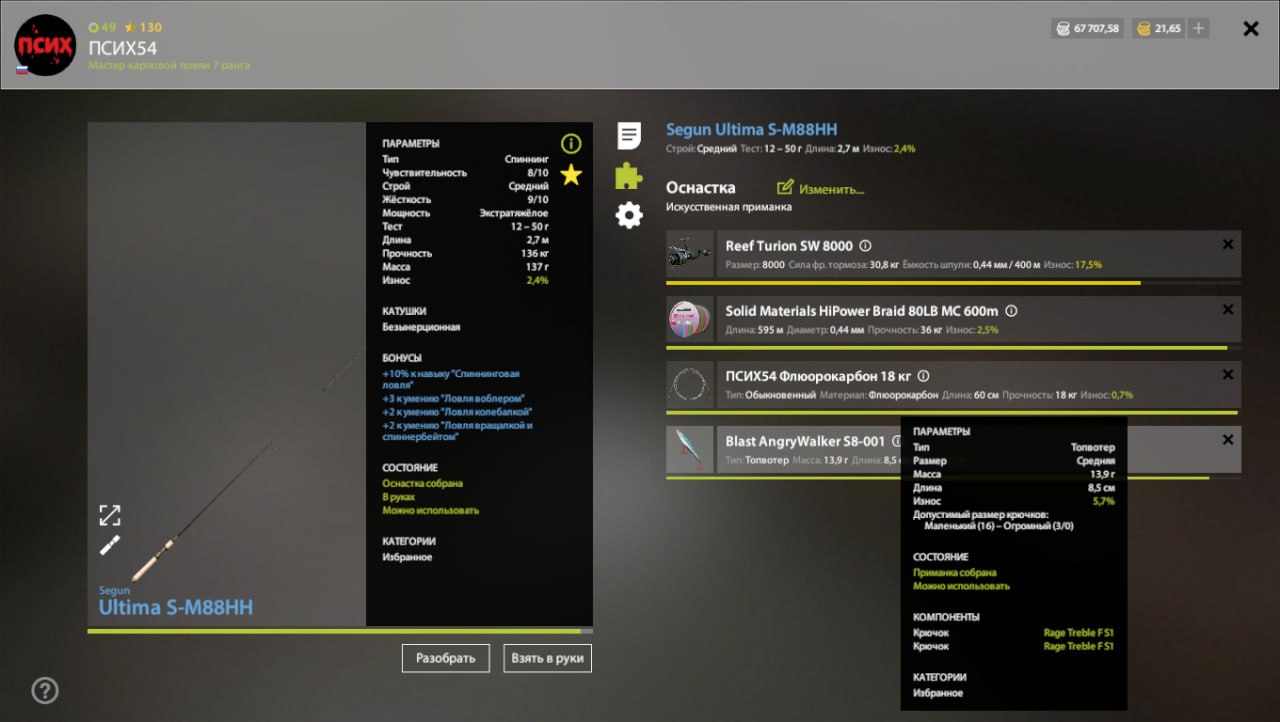
Task: Click the Экстратяжёлое power value
Action: 514,213
